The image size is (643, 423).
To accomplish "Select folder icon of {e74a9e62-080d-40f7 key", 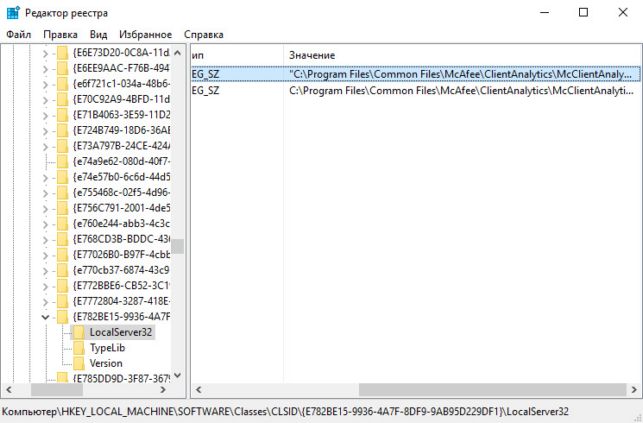I will coord(62,162).
